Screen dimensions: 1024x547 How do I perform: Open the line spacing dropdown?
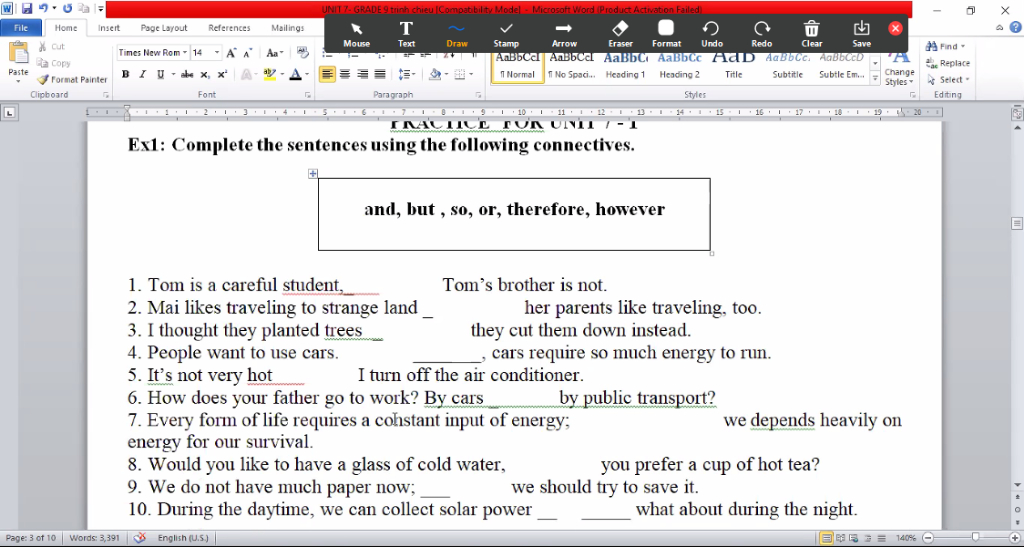(x=407, y=74)
